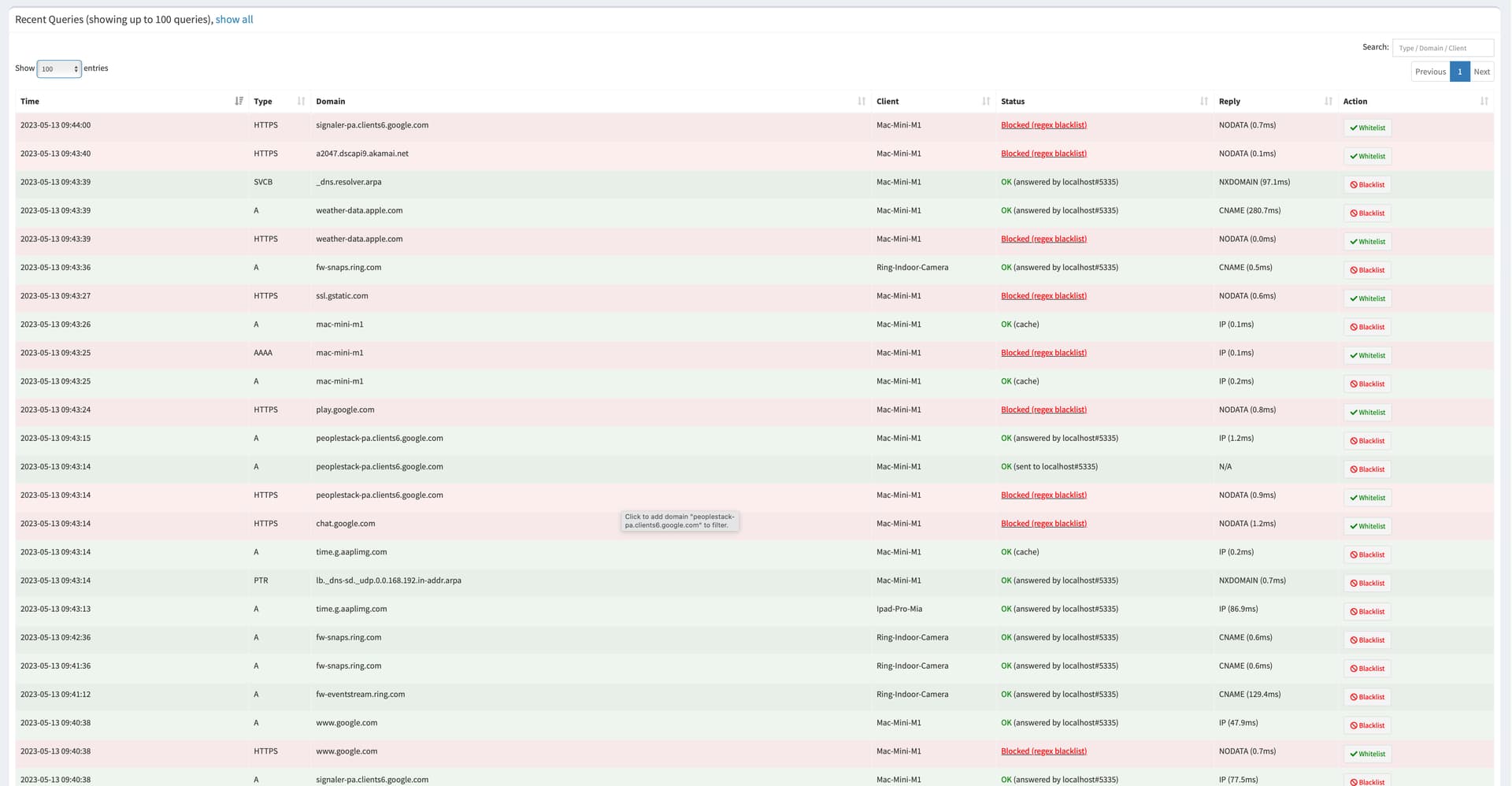This screenshot has width=1512, height=786.
Task: Blacklist the www.google.com A record query
Action: coord(1367,725)
